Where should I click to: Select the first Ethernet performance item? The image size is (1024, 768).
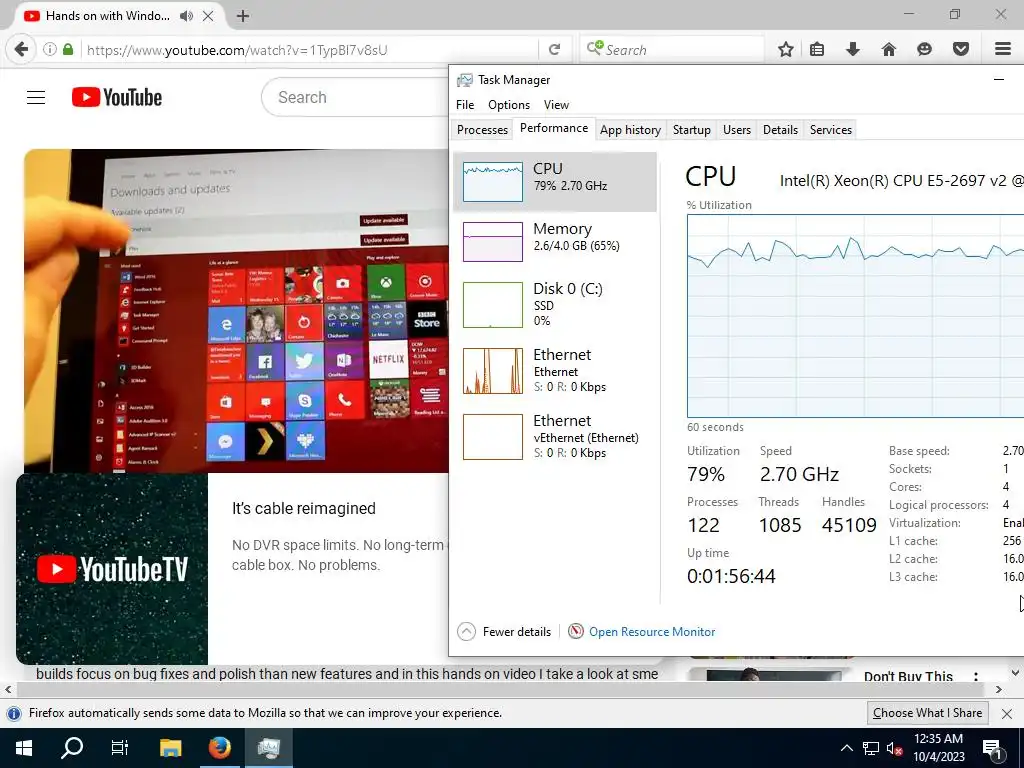pyautogui.click(x=554, y=370)
